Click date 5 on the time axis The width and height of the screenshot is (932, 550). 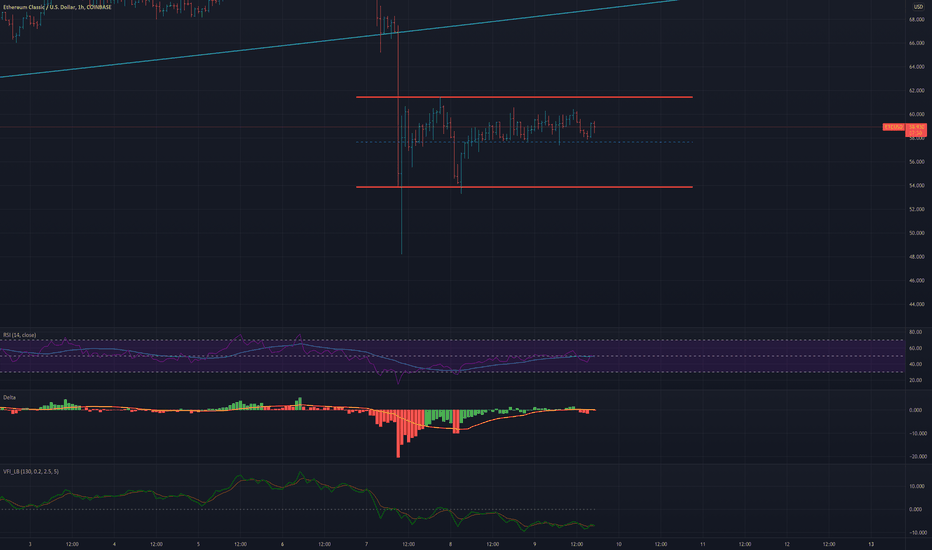(198, 544)
